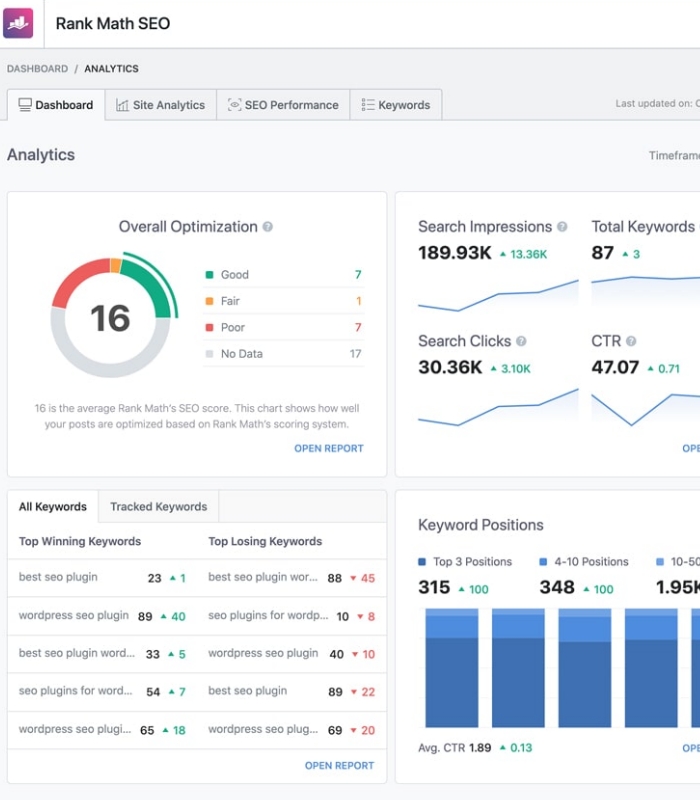The height and width of the screenshot is (800, 700).
Task: Click losing keyword 'best seo plugin wor...' row
Action: [292, 578]
